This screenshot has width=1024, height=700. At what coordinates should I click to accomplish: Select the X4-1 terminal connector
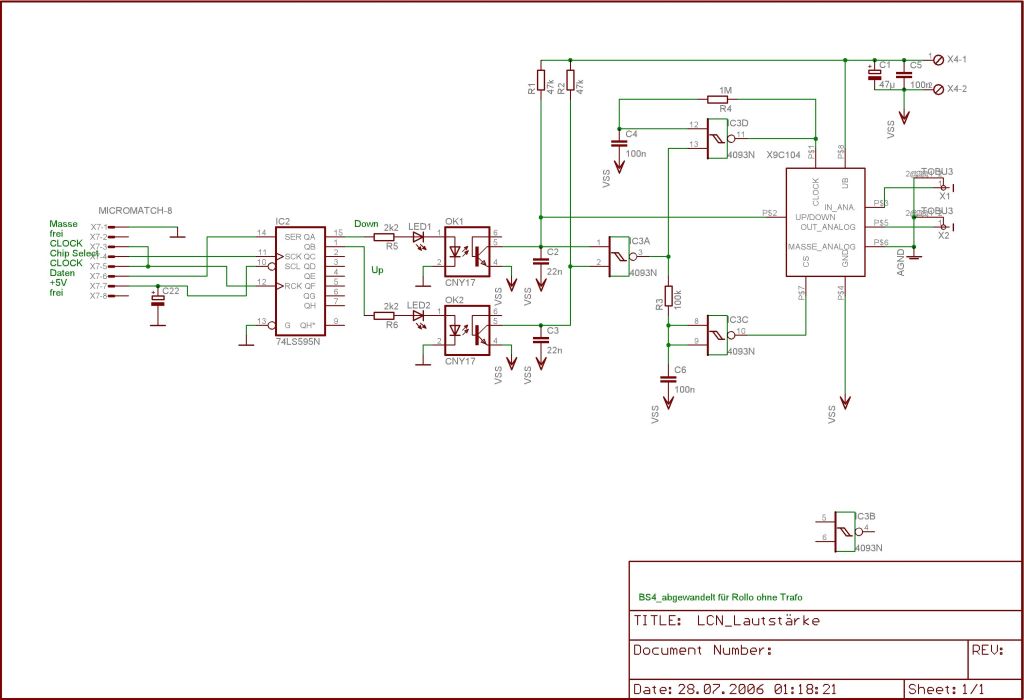pyautogui.click(x=938, y=60)
